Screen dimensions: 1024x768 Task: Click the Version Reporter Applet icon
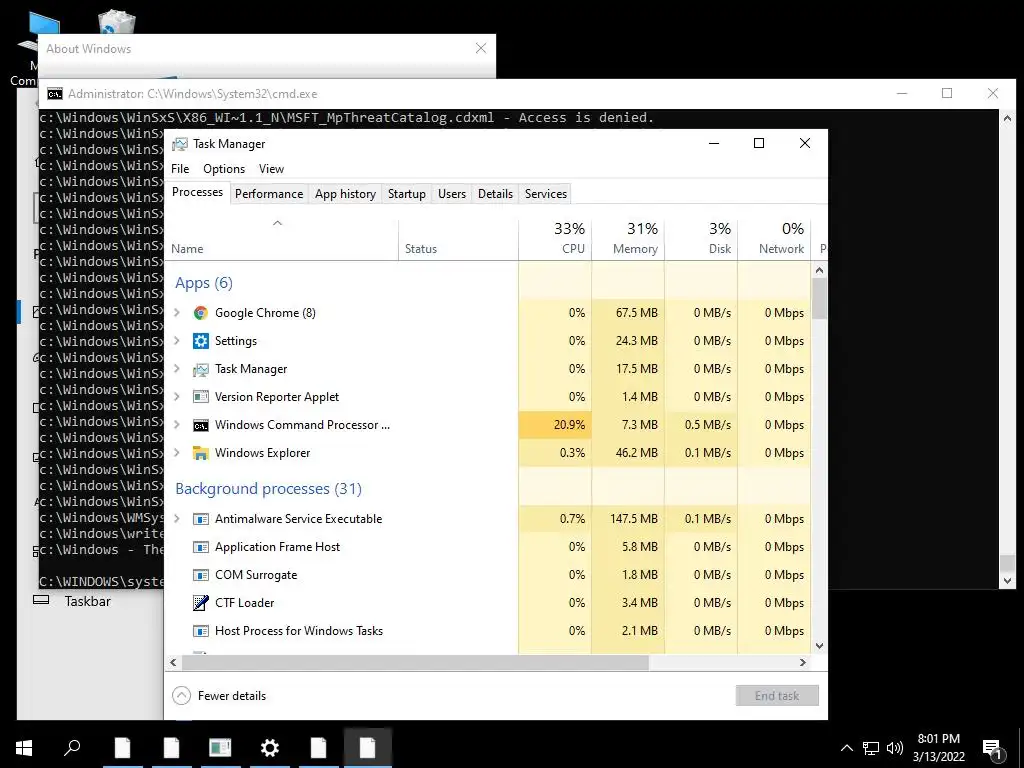coord(200,397)
